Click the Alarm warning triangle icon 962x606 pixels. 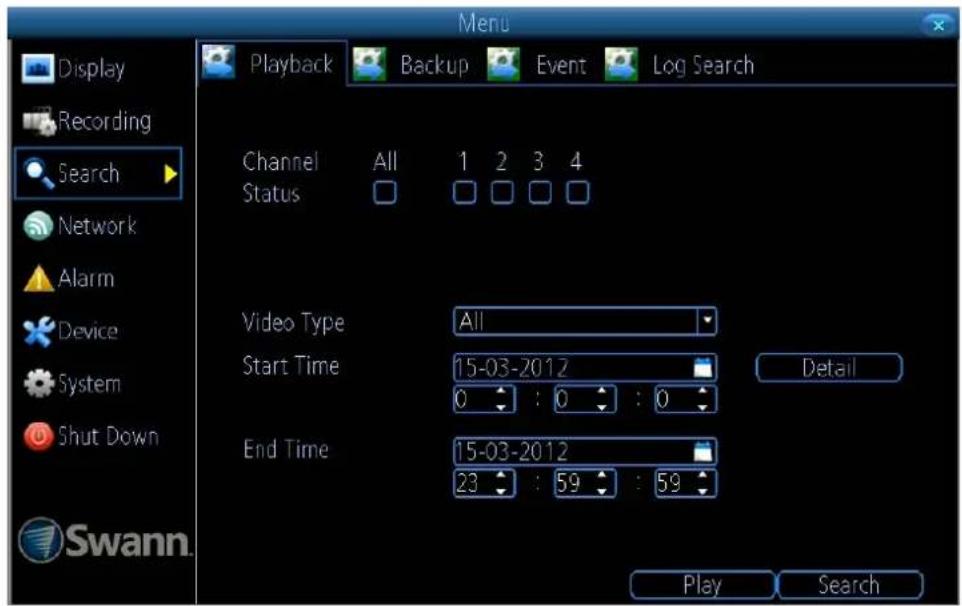(x=39, y=278)
